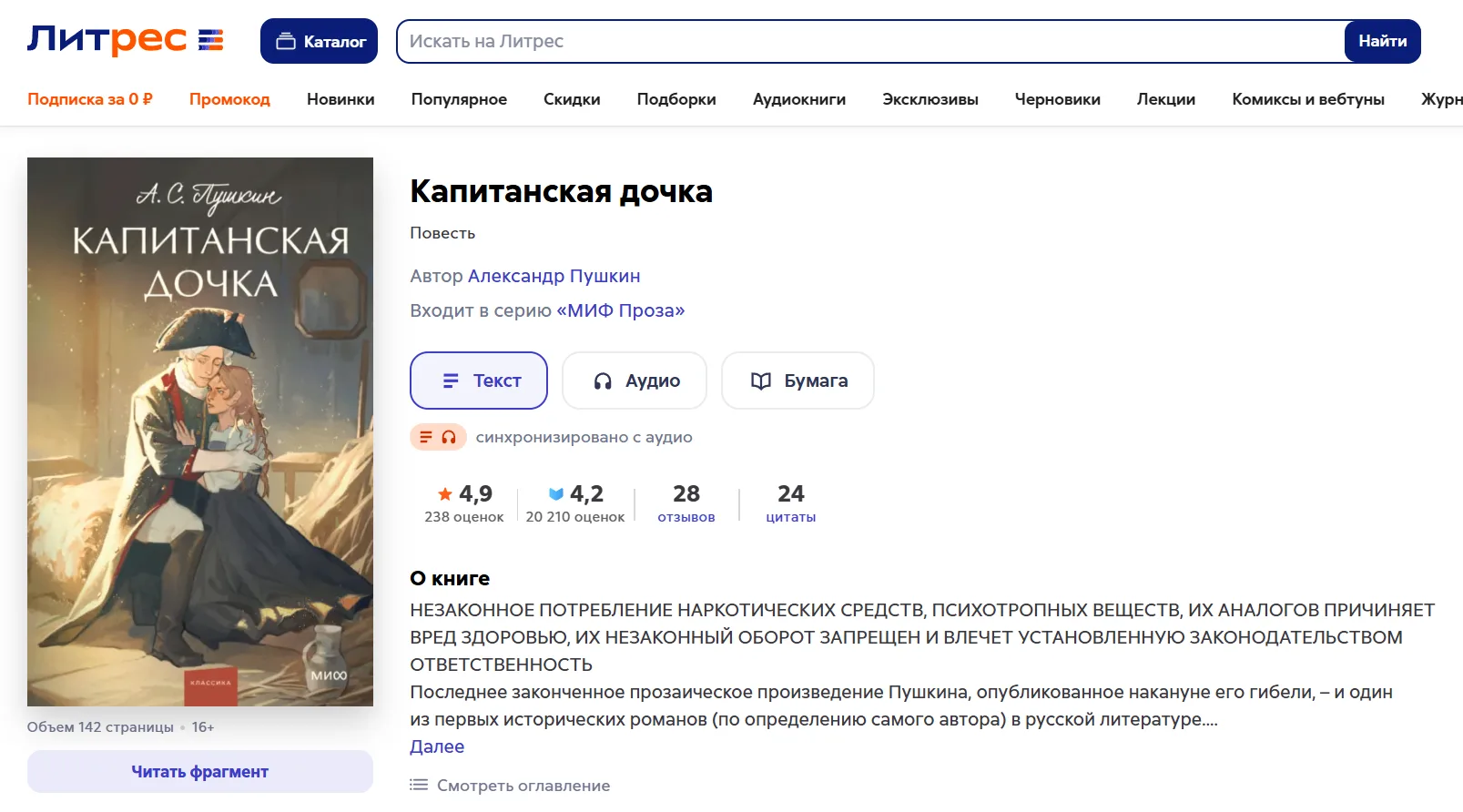Viewport: 1463px width, 812px height.
Task: Click the синхронизировано с аудио text
Action: [584, 437]
